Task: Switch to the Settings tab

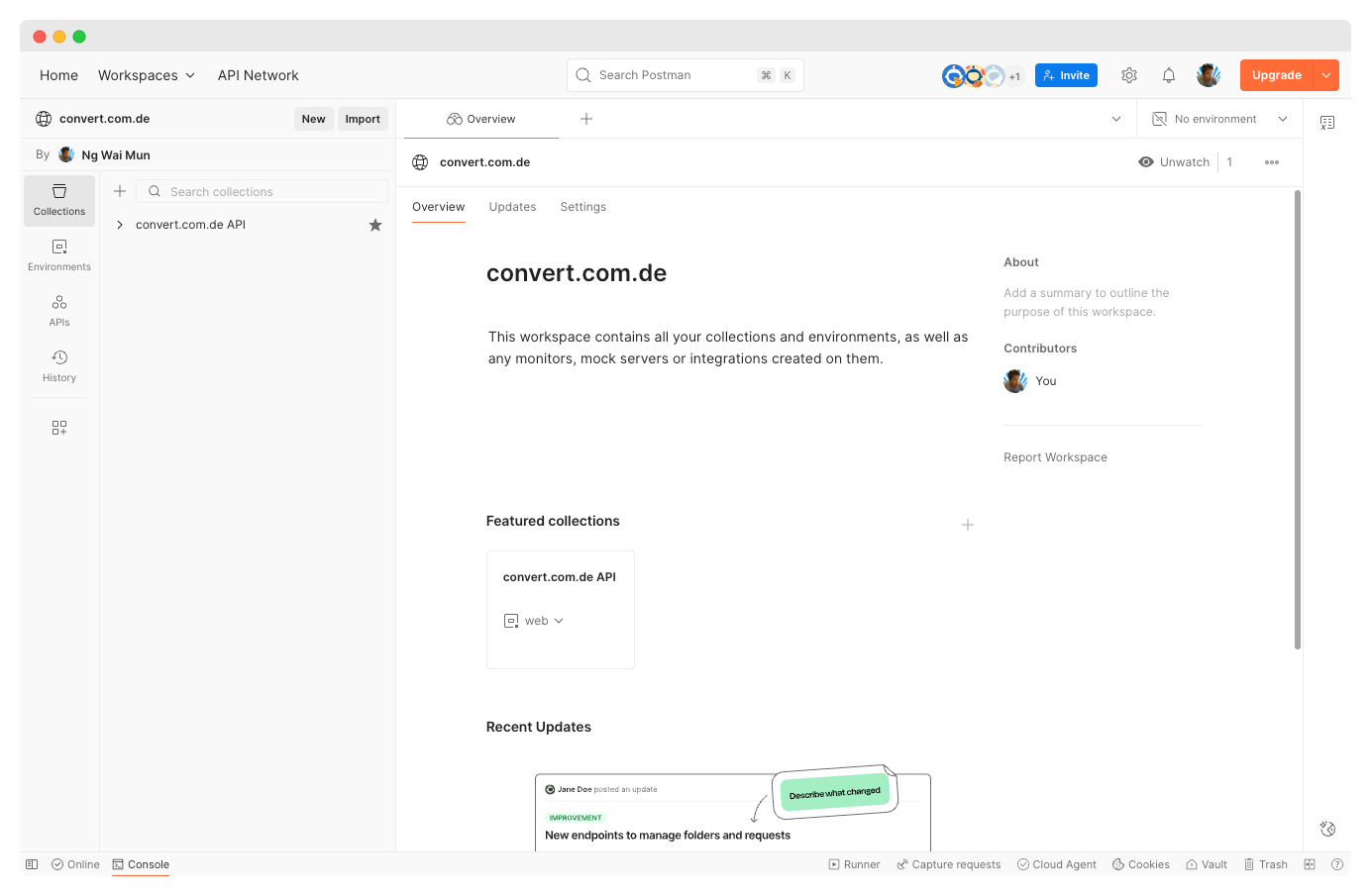Action: (x=582, y=207)
